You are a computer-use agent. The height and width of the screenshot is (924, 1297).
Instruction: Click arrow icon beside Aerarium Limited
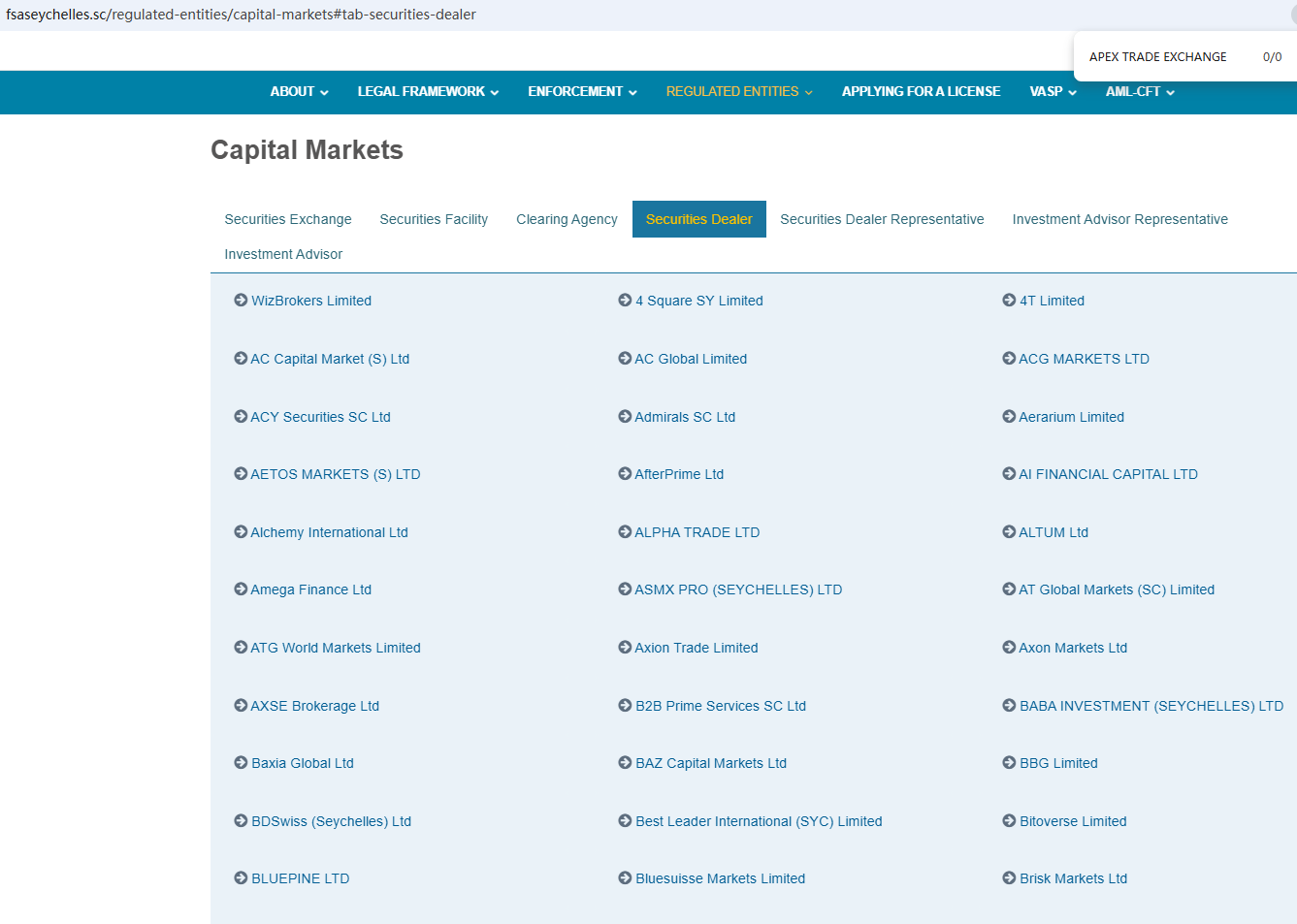1009,417
